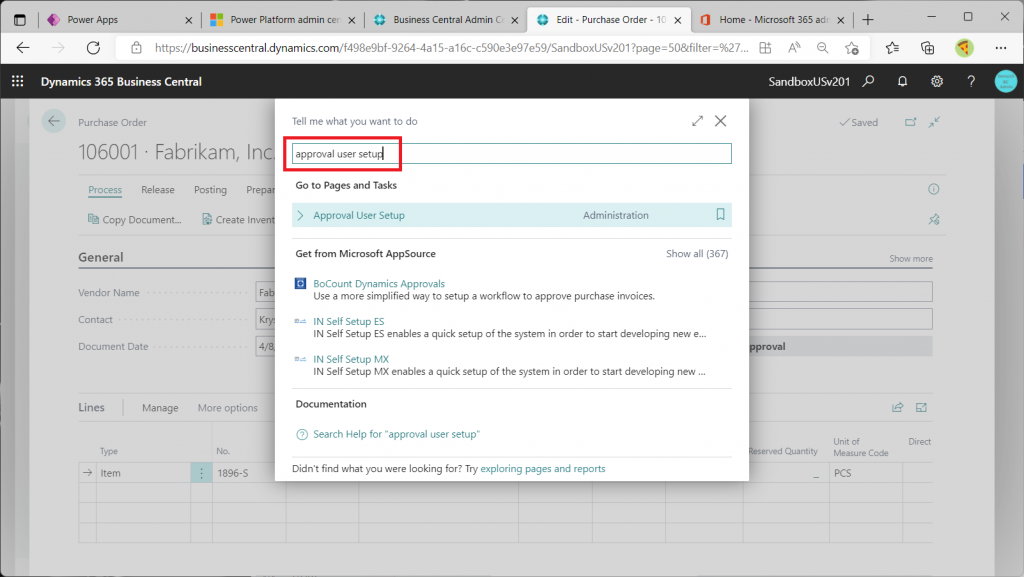Bookmark the Approval User Setup page
Screen dimensions: 1024x577
coord(720,215)
